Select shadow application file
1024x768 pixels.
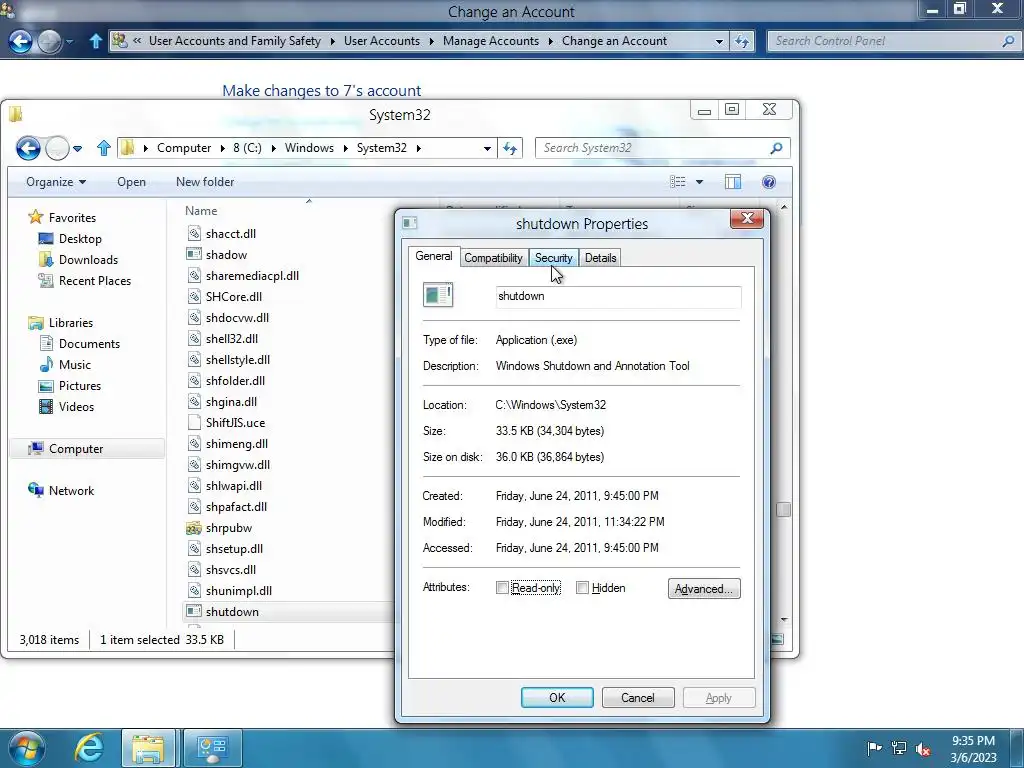click(x=226, y=255)
